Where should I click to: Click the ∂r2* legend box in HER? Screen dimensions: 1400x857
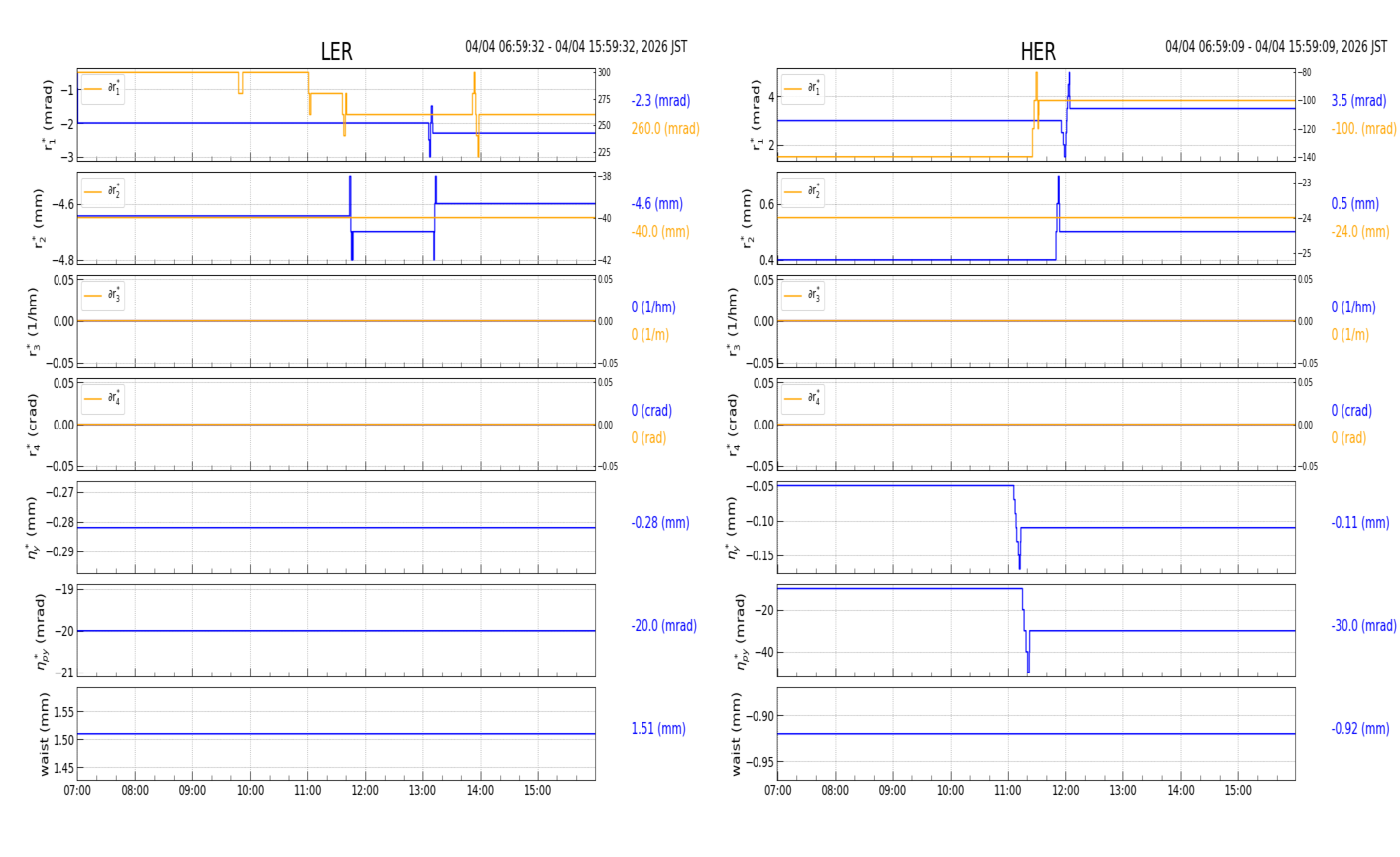click(x=802, y=191)
